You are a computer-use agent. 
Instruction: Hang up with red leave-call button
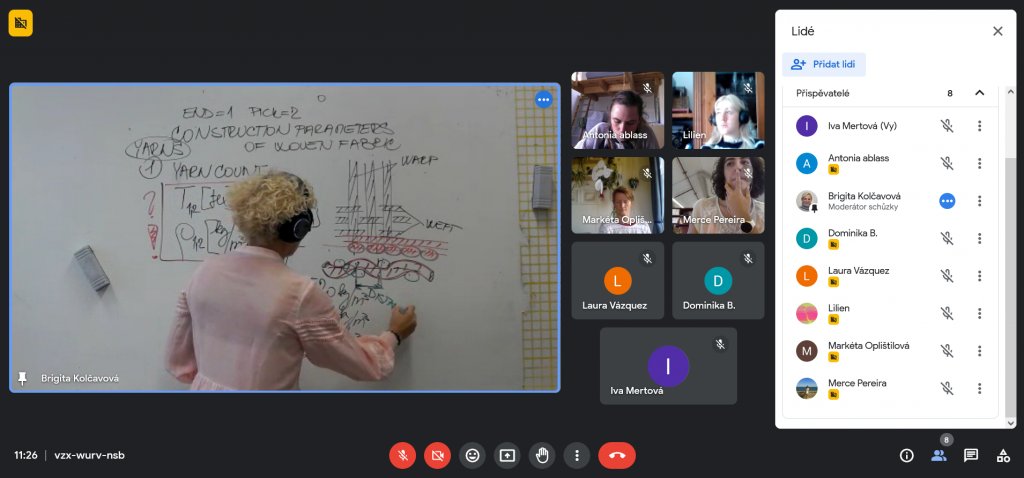[x=617, y=455]
